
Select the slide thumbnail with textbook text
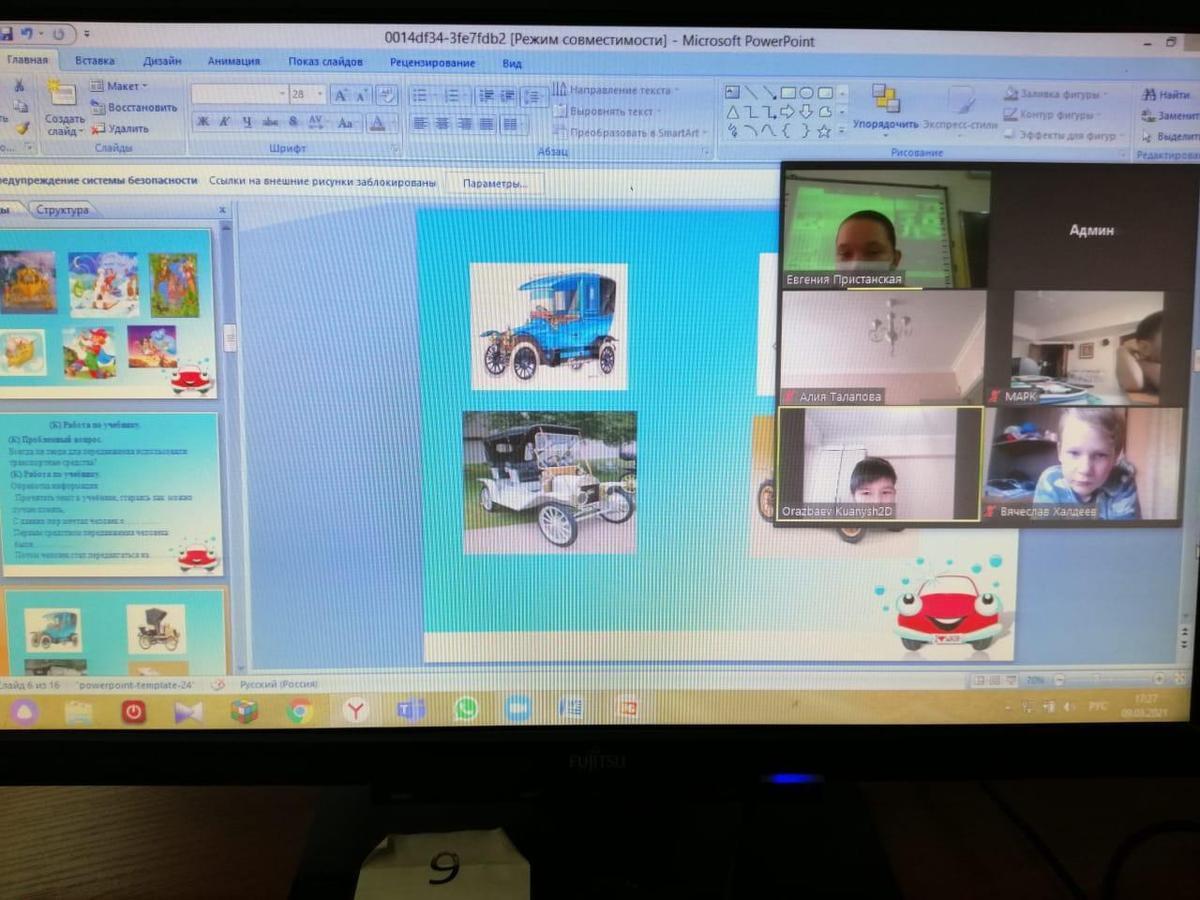112,492
